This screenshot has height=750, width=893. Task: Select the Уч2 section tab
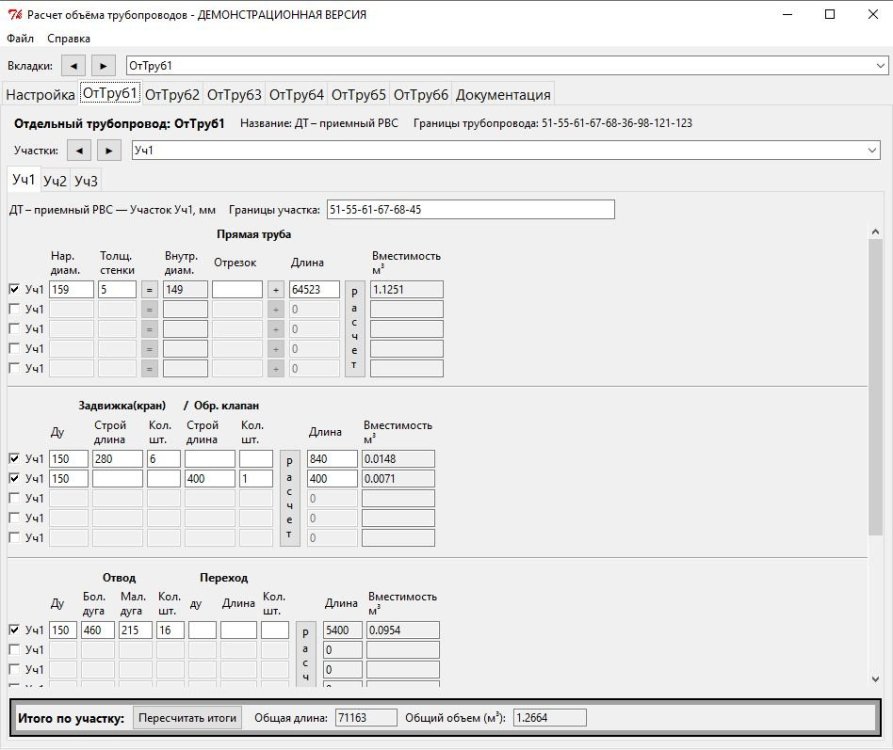coord(55,180)
